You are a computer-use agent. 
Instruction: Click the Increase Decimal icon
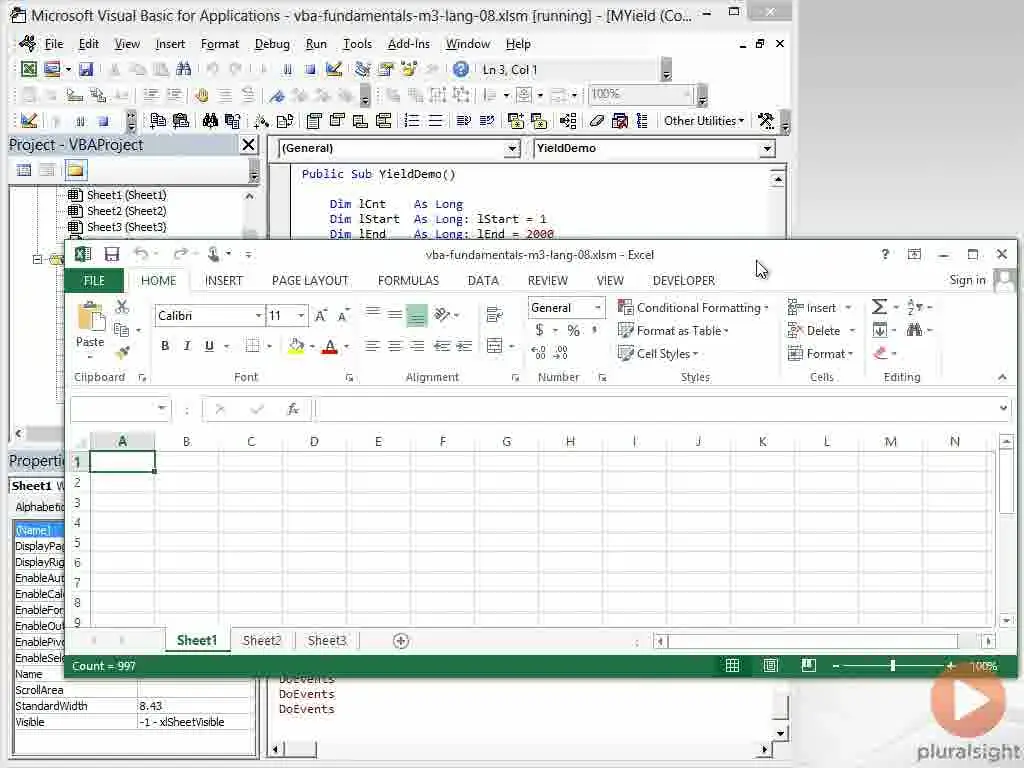539,353
